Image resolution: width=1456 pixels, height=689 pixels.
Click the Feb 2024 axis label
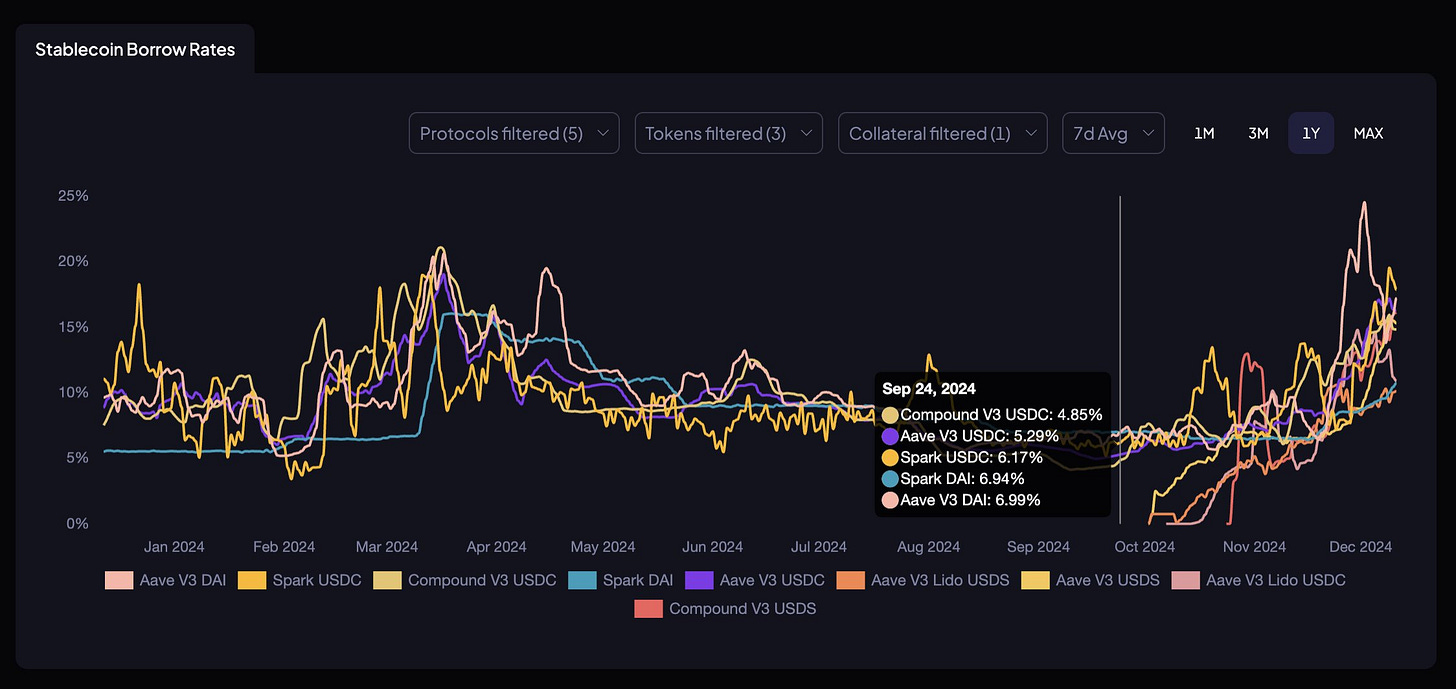point(284,547)
